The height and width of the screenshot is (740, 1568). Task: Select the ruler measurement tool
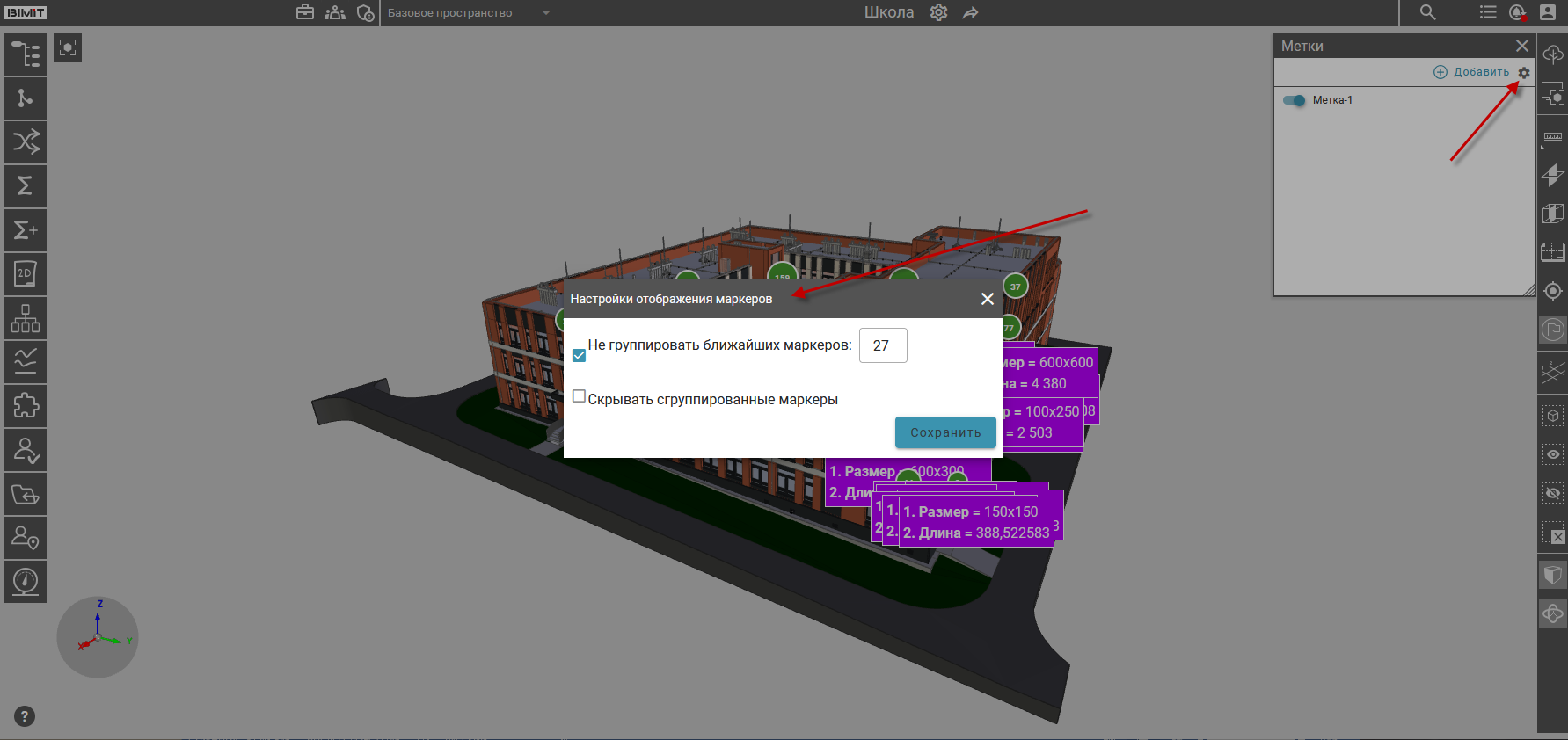1553,137
